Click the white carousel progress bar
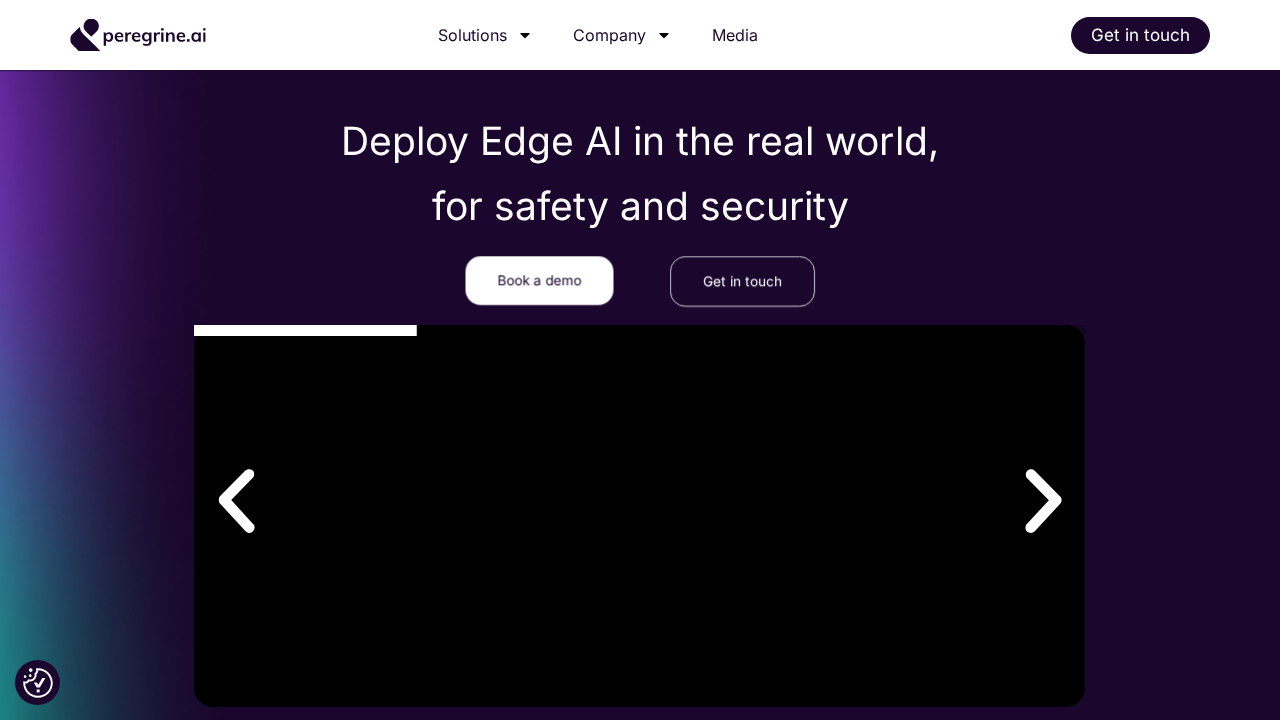1280x720 pixels. pyautogui.click(x=305, y=330)
